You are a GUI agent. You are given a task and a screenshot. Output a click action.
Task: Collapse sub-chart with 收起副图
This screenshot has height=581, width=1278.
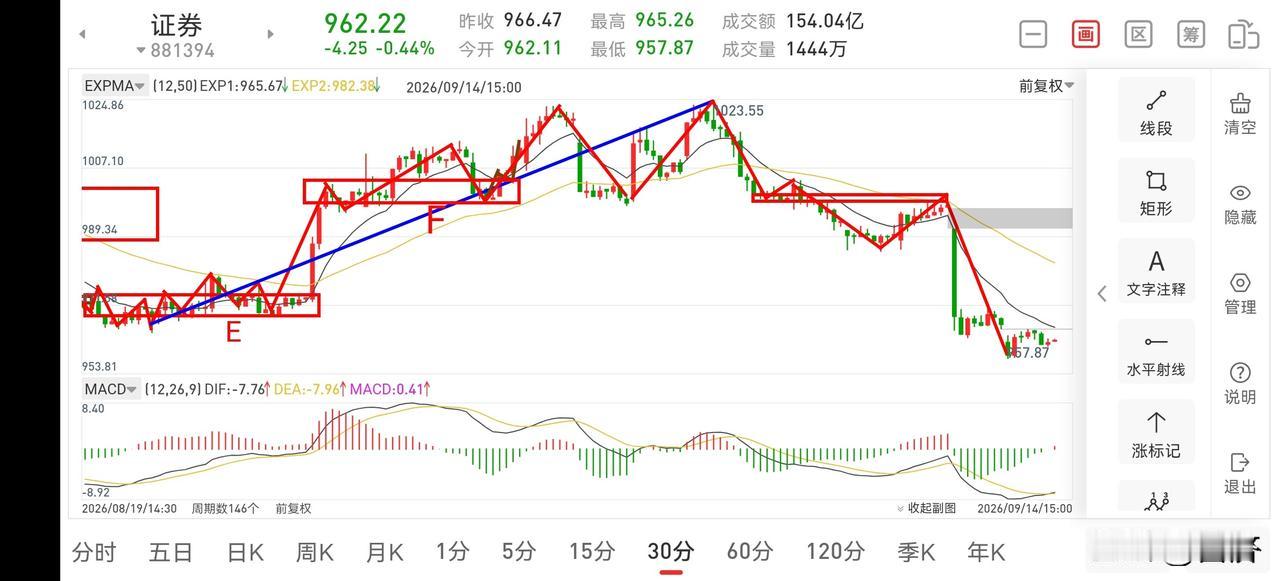[926, 508]
